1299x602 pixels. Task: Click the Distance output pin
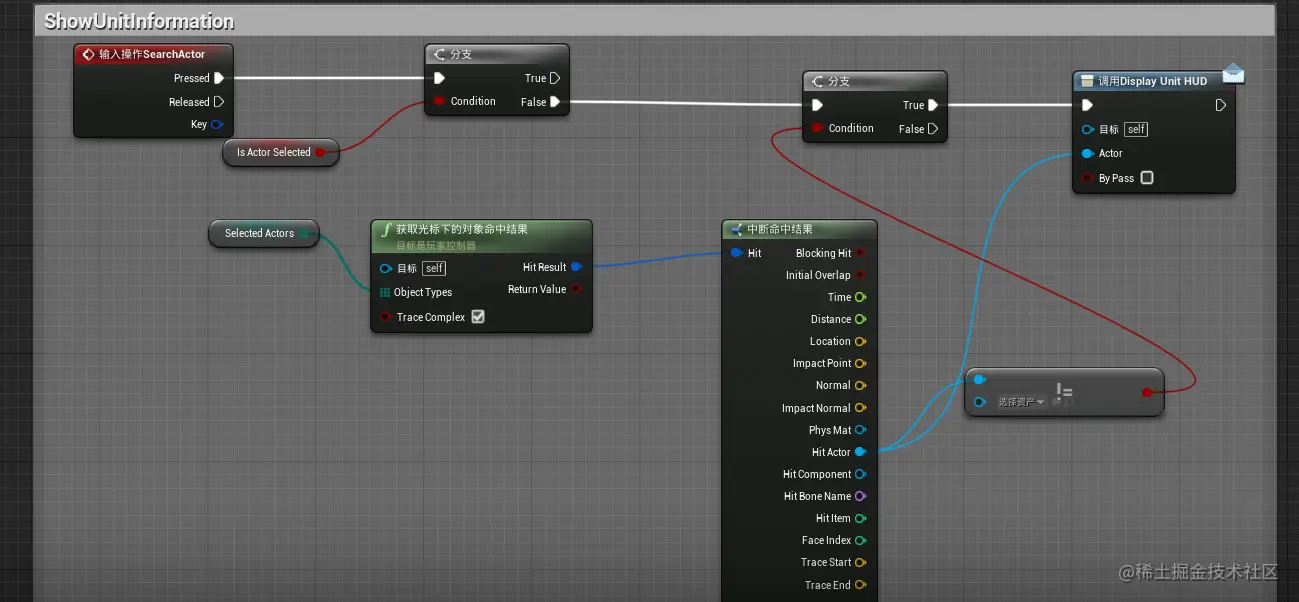coord(861,319)
